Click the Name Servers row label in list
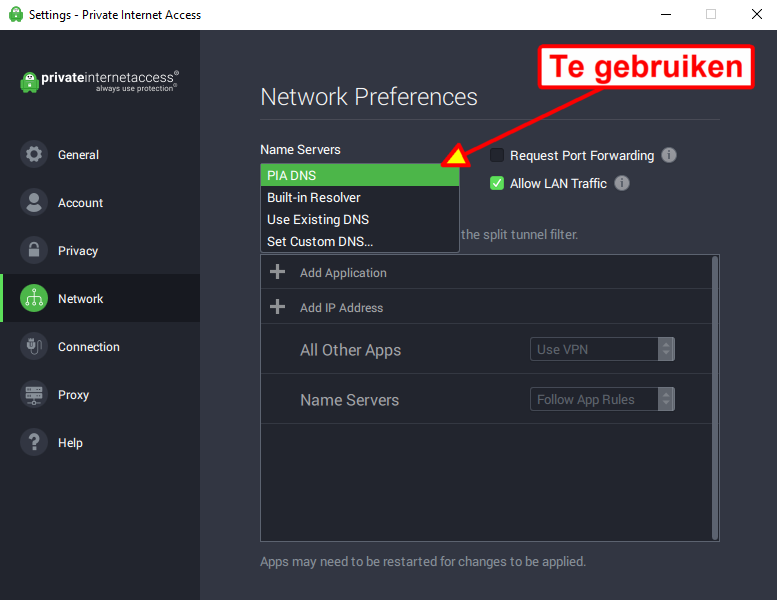The width and height of the screenshot is (777, 600). [x=349, y=400]
